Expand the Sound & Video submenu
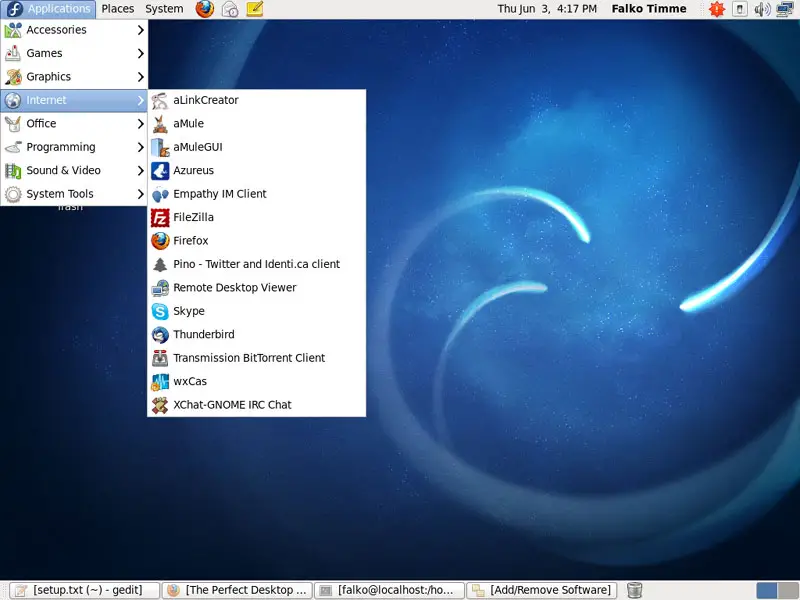800x600 pixels. [74, 170]
